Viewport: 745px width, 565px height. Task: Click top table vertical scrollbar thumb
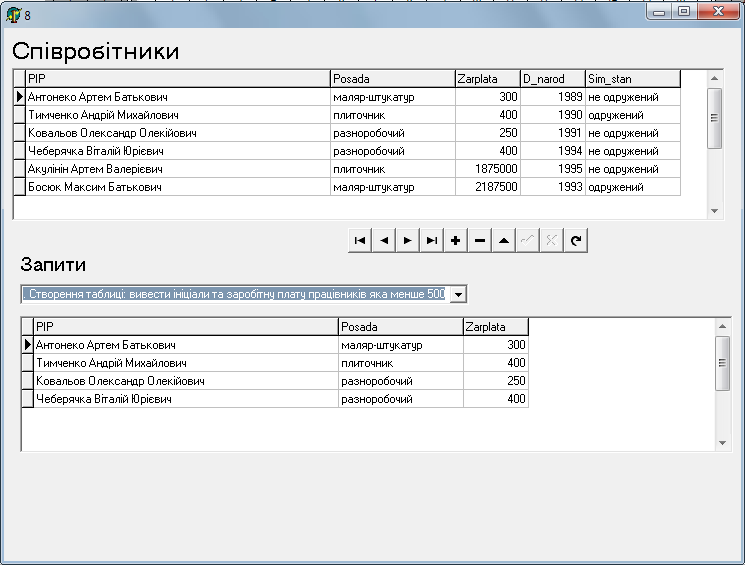[714, 116]
